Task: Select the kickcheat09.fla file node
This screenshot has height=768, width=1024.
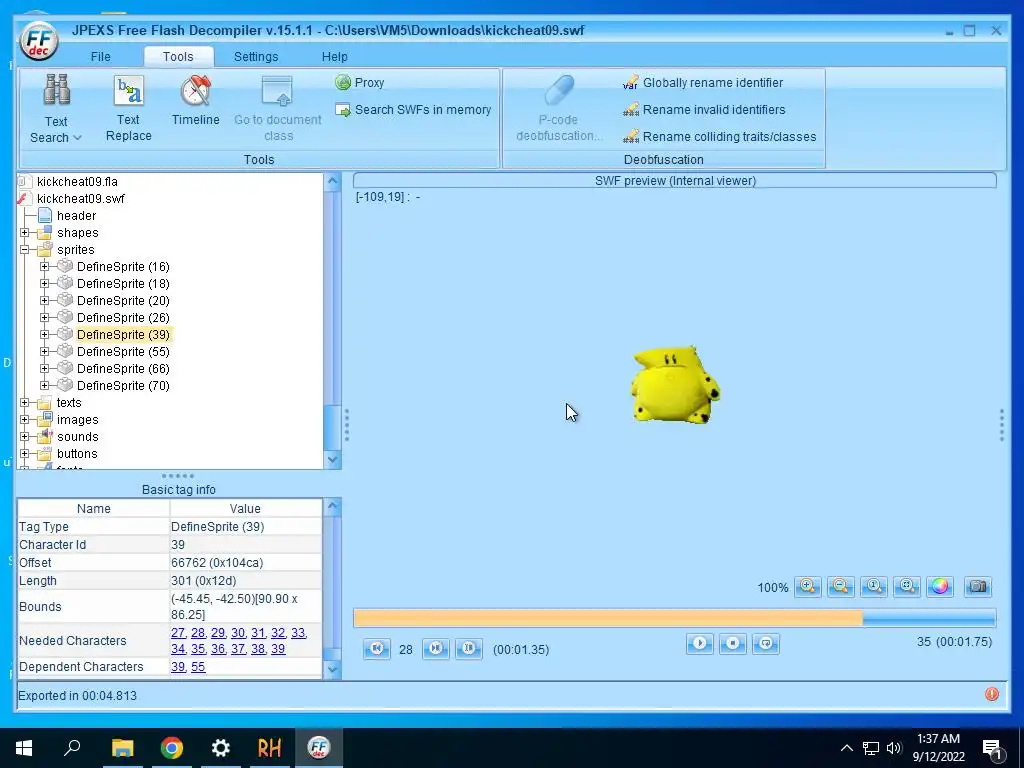Action: (x=77, y=182)
